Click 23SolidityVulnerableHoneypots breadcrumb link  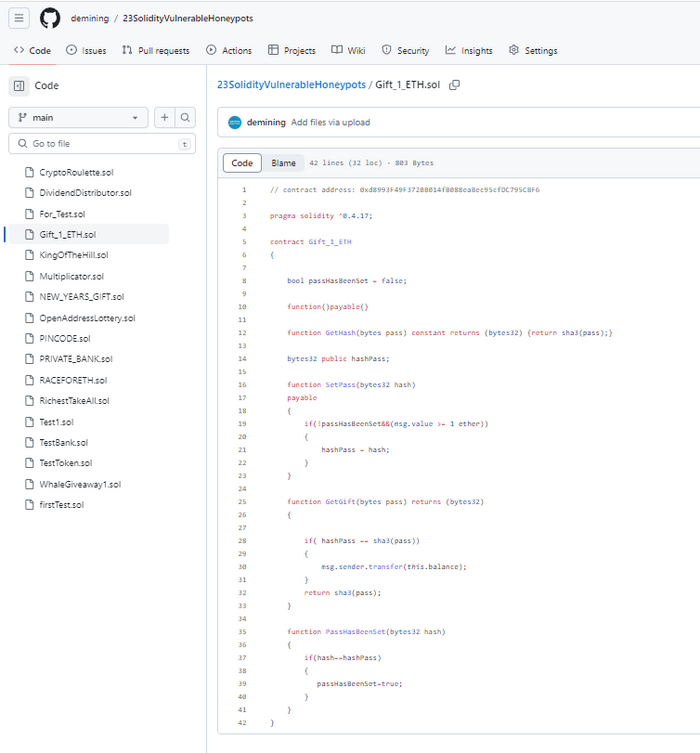pyautogui.click(x=291, y=85)
